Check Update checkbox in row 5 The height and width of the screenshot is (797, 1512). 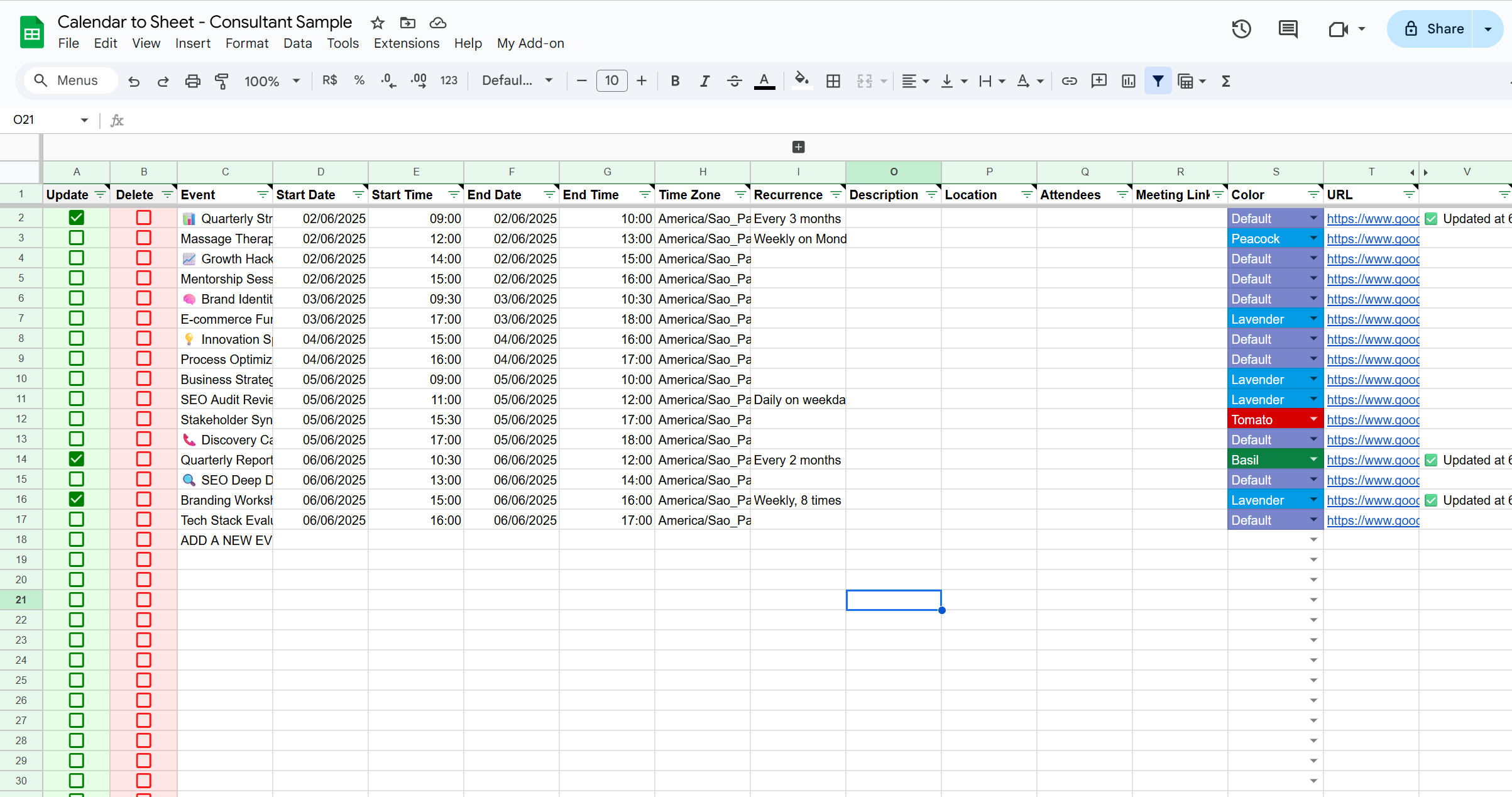coord(77,278)
